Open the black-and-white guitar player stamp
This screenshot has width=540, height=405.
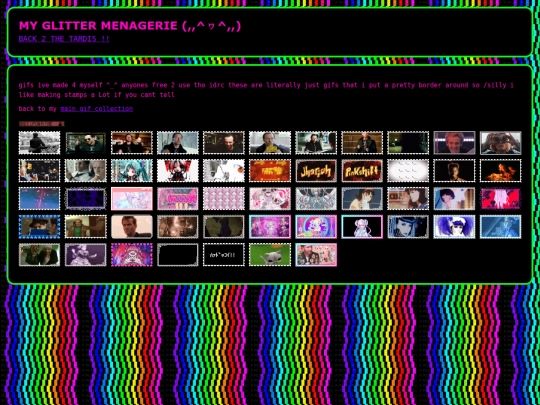39,143
